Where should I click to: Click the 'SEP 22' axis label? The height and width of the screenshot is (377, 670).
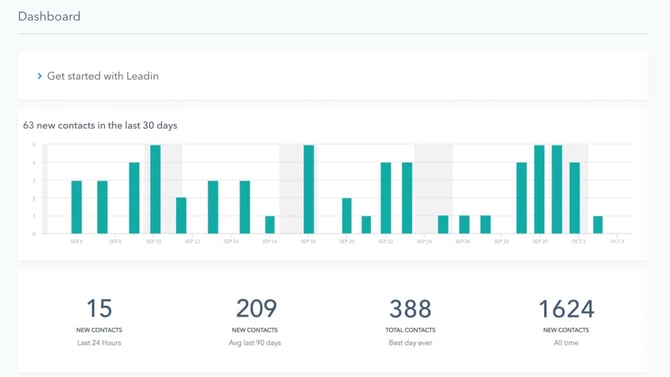[x=385, y=242]
